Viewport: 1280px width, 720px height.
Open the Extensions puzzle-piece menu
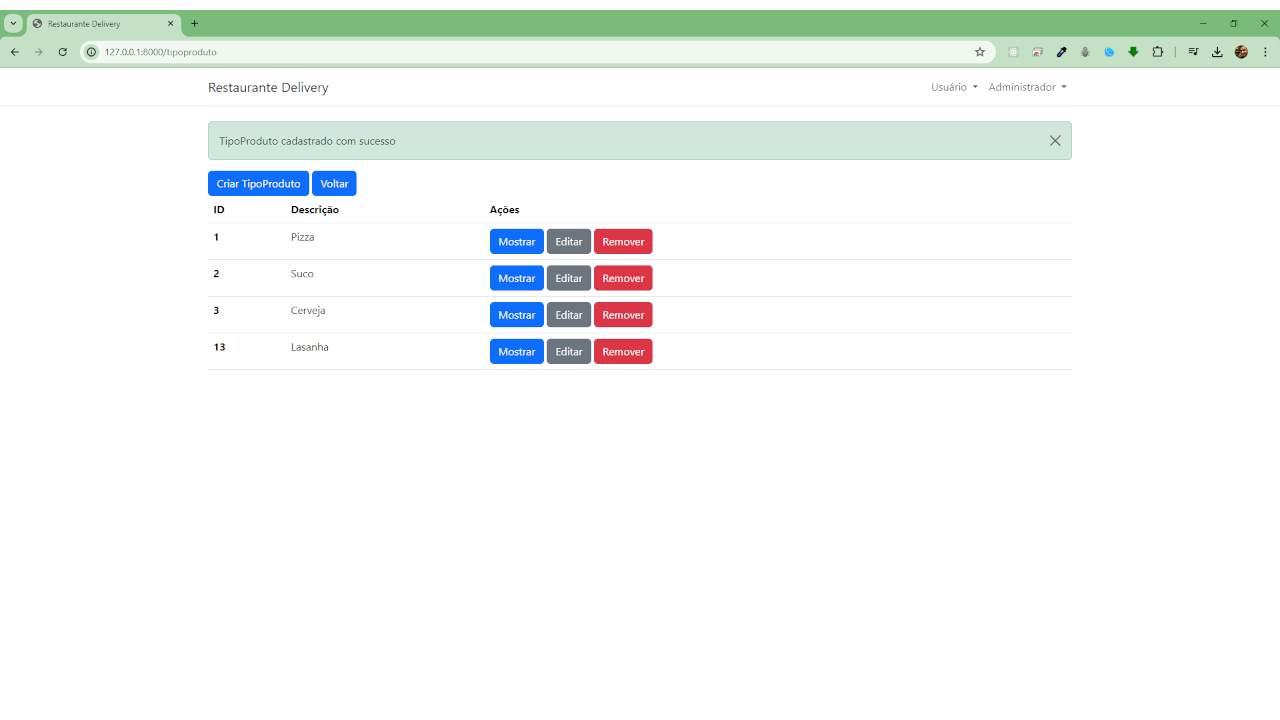tap(1158, 52)
